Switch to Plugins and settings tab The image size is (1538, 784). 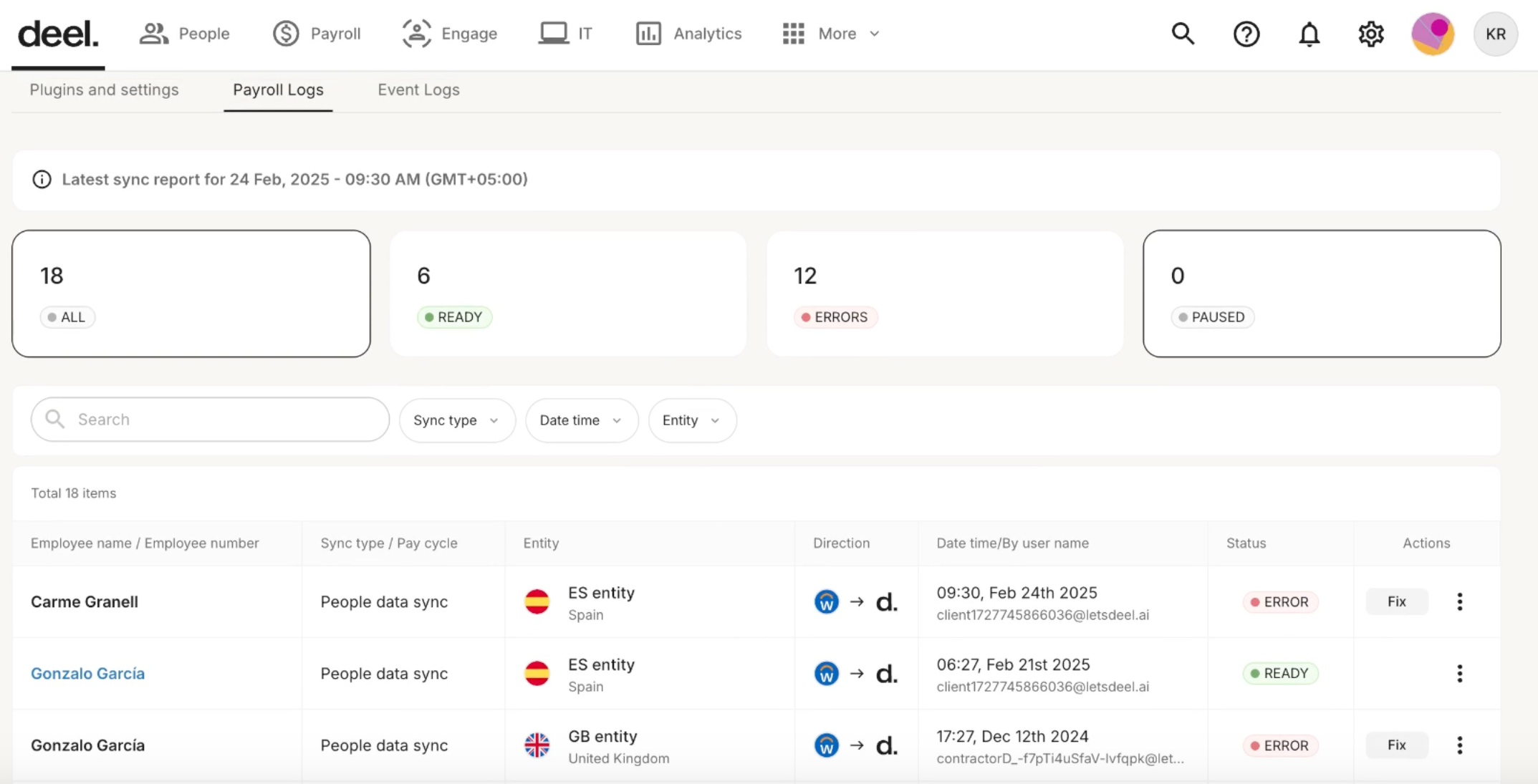[104, 89]
